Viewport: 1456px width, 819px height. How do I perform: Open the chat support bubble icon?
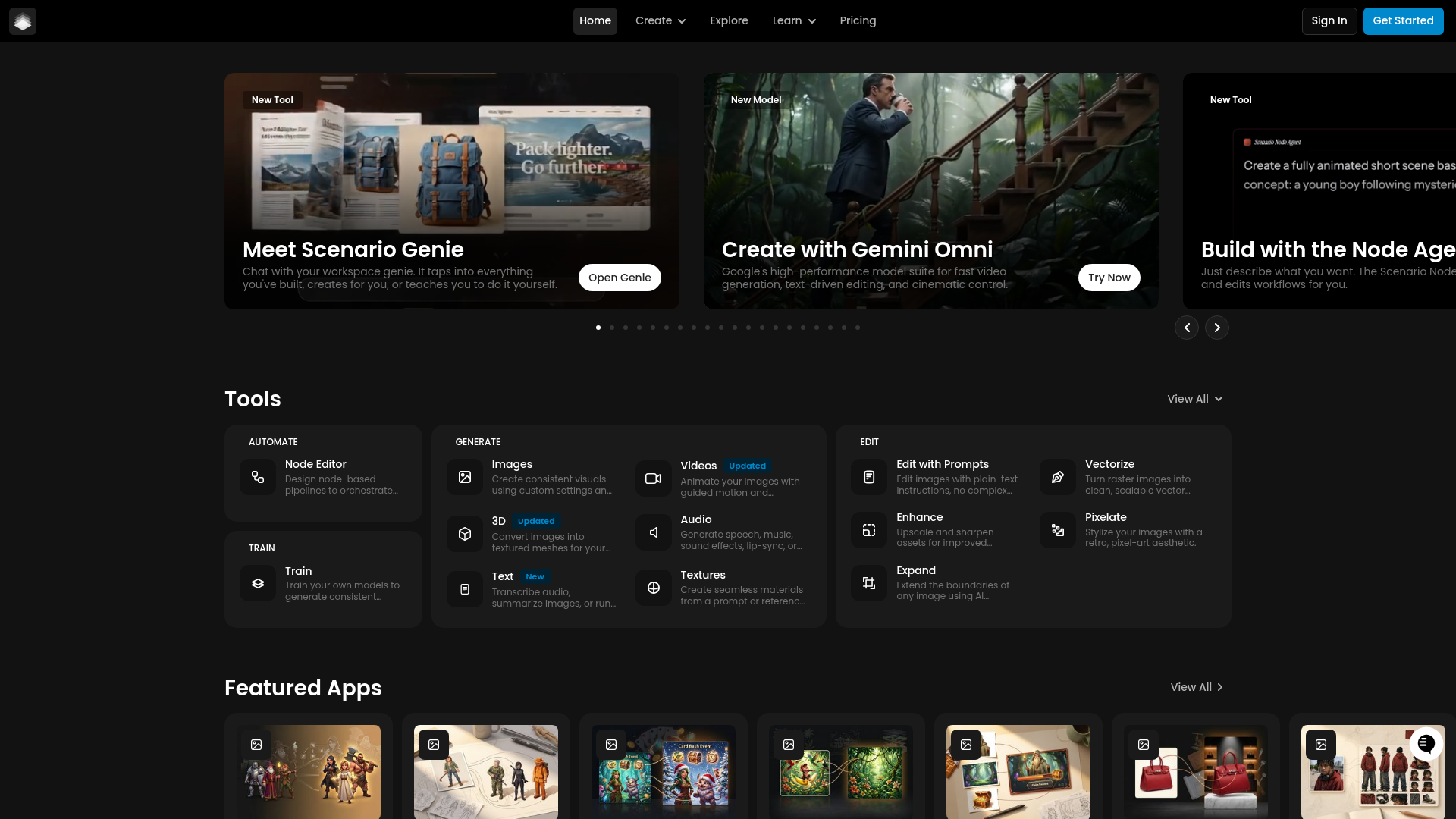pos(1426,744)
